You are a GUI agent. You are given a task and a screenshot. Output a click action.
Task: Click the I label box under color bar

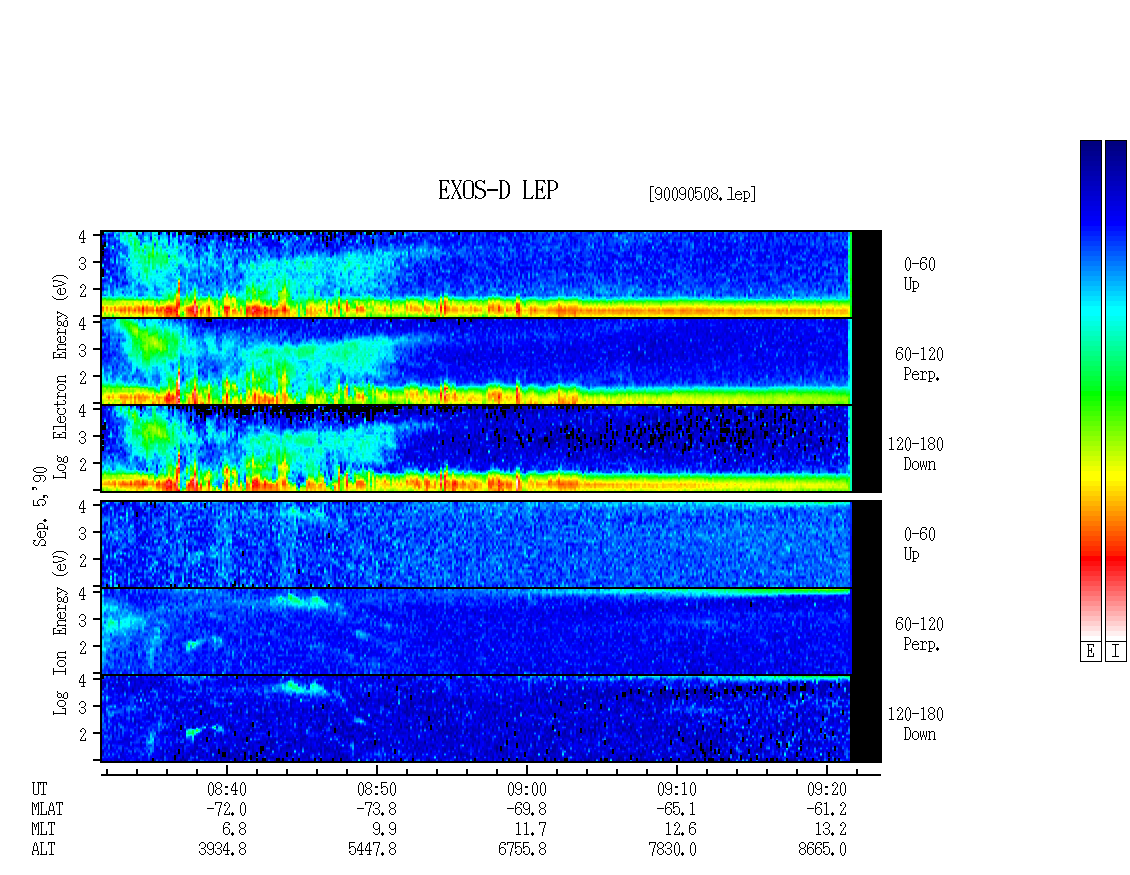click(x=1116, y=651)
